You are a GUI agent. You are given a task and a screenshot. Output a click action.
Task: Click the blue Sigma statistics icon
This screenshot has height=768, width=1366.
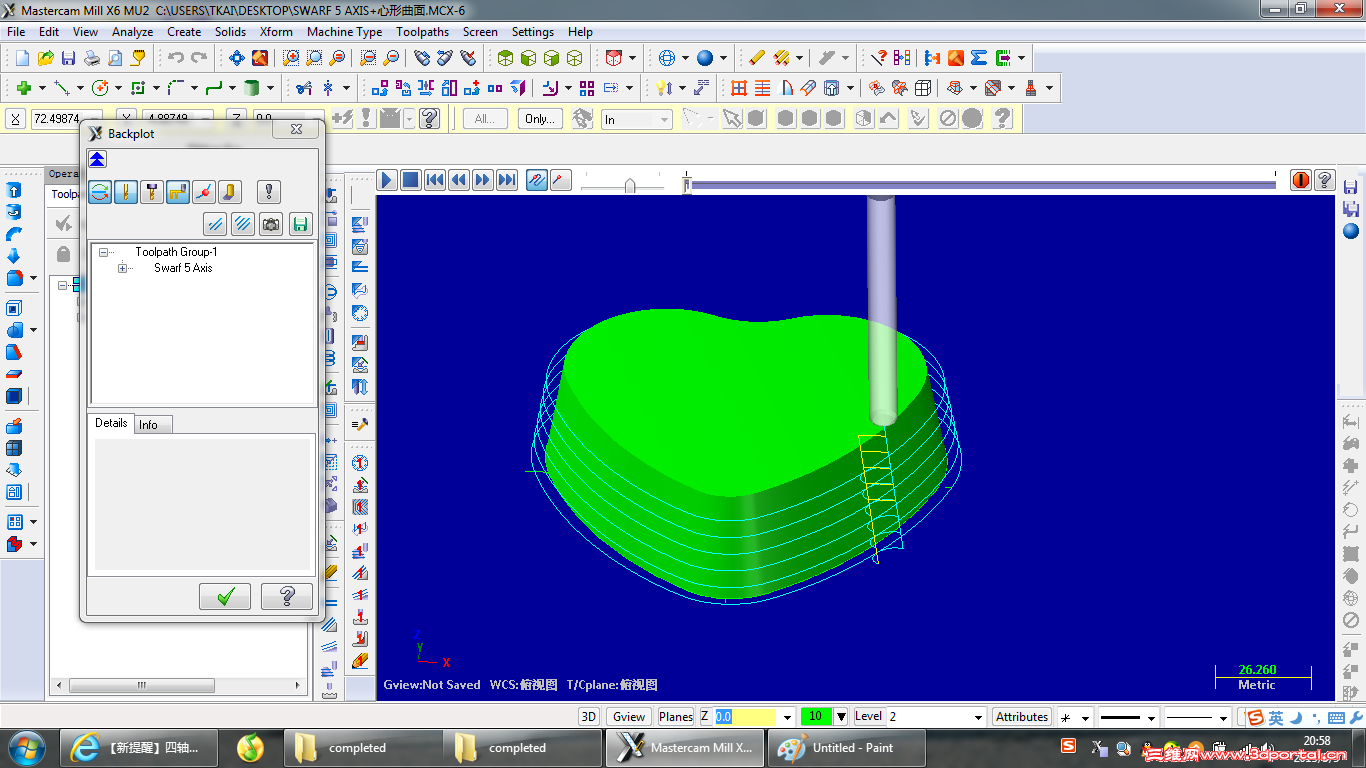click(x=979, y=58)
